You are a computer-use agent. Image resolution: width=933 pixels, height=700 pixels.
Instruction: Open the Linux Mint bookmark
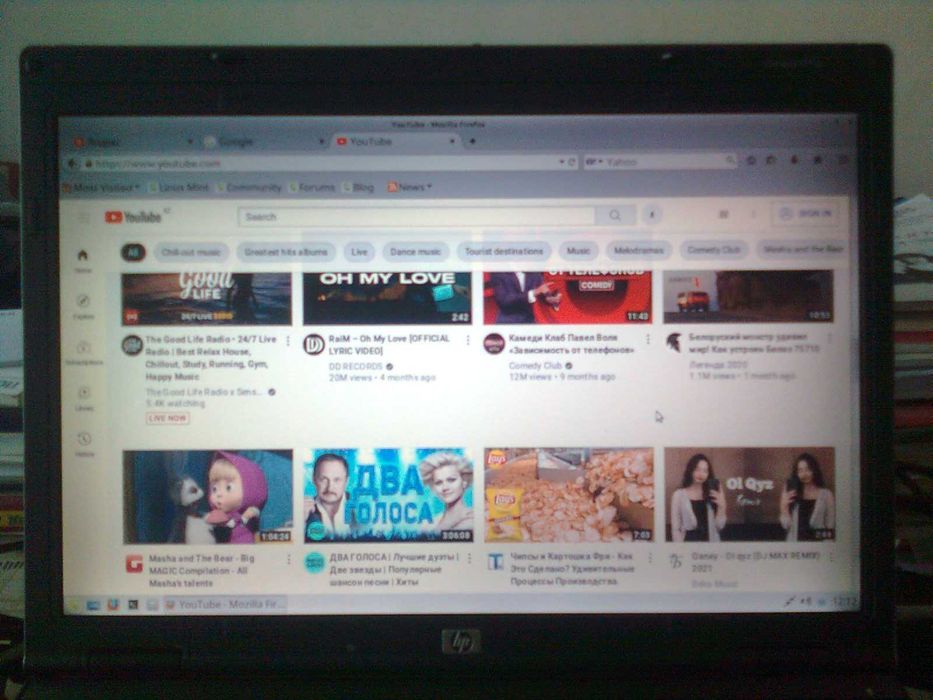[x=178, y=188]
